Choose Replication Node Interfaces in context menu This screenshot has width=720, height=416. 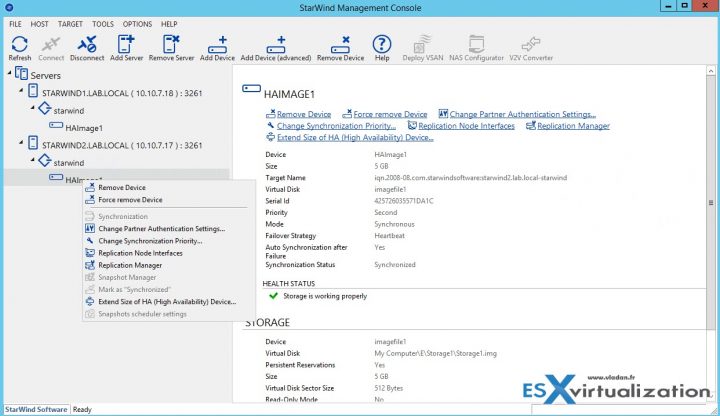(169, 253)
